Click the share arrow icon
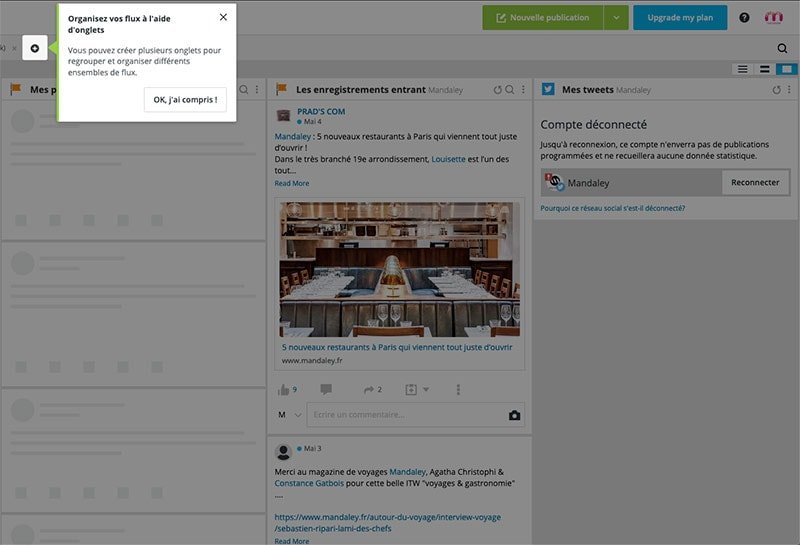800x545 pixels. click(x=368, y=390)
